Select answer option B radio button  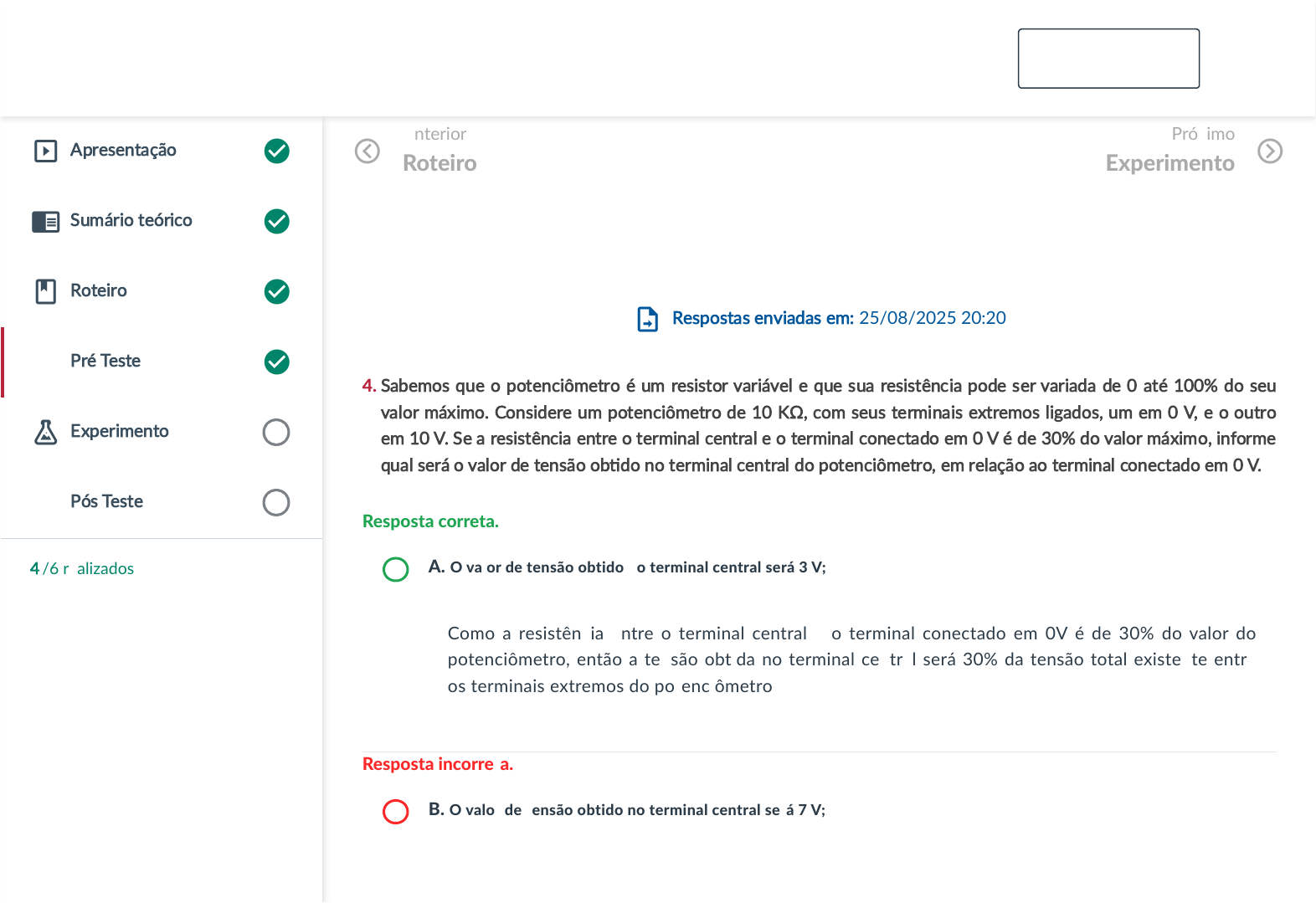click(395, 812)
